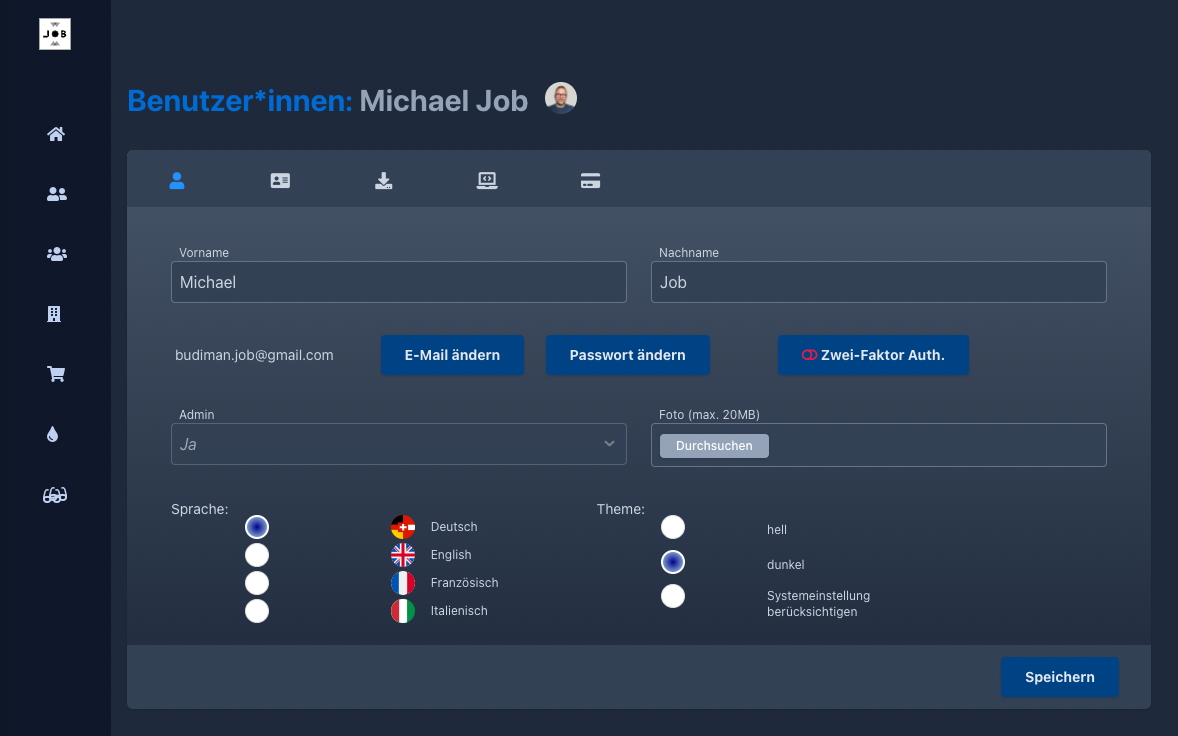Choose the hell theme radio button
1178x736 pixels.
click(672, 527)
